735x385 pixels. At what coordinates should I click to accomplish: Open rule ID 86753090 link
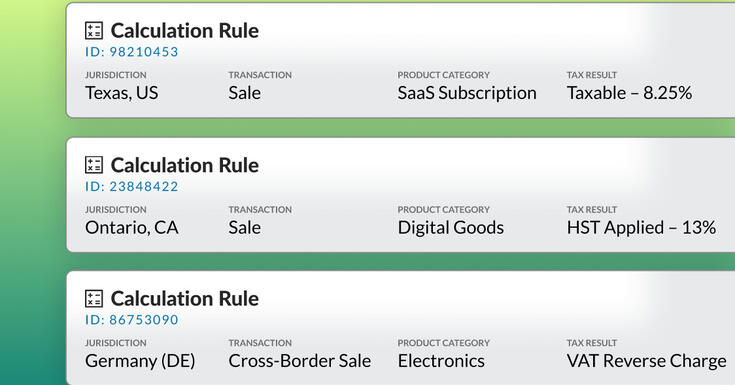coord(132,320)
